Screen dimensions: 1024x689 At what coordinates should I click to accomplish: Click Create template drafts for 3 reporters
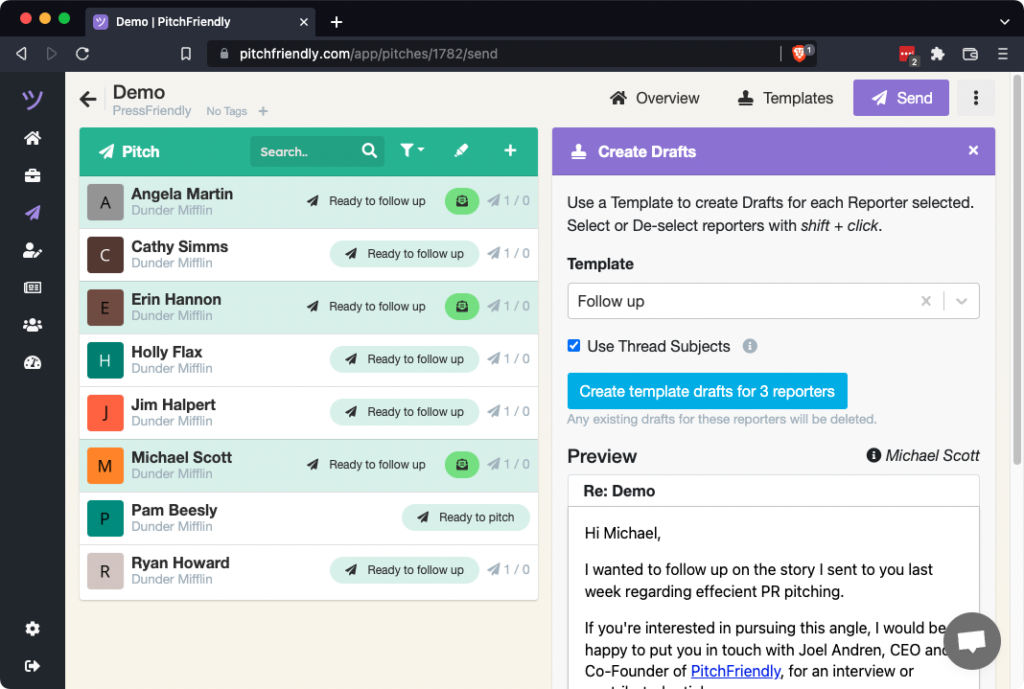[x=707, y=391]
